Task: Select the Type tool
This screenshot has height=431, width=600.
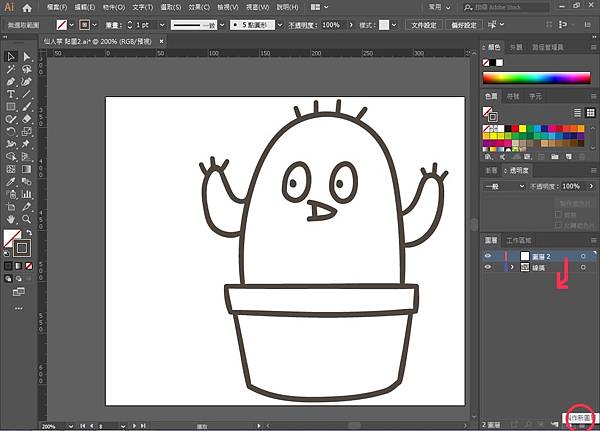Action: click(11, 94)
